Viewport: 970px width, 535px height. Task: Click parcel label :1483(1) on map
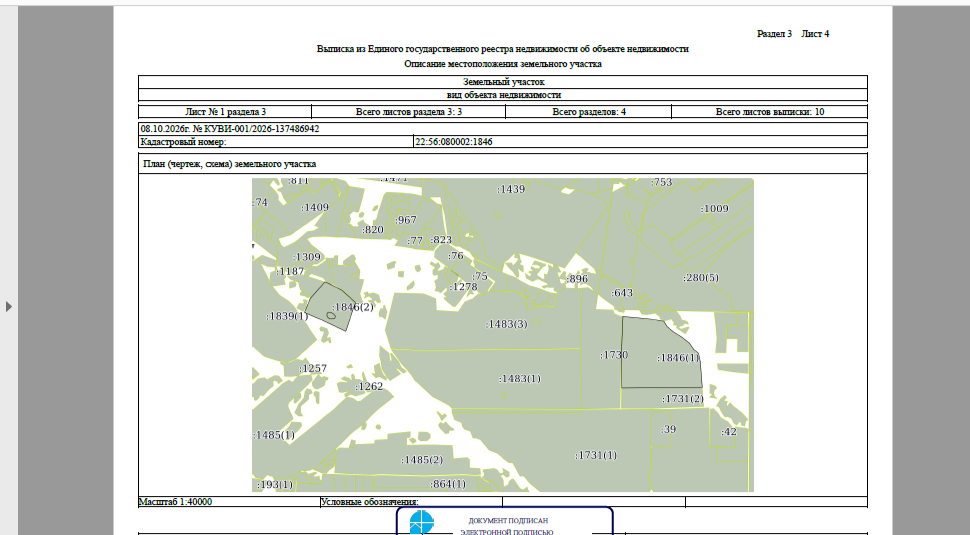coord(520,379)
